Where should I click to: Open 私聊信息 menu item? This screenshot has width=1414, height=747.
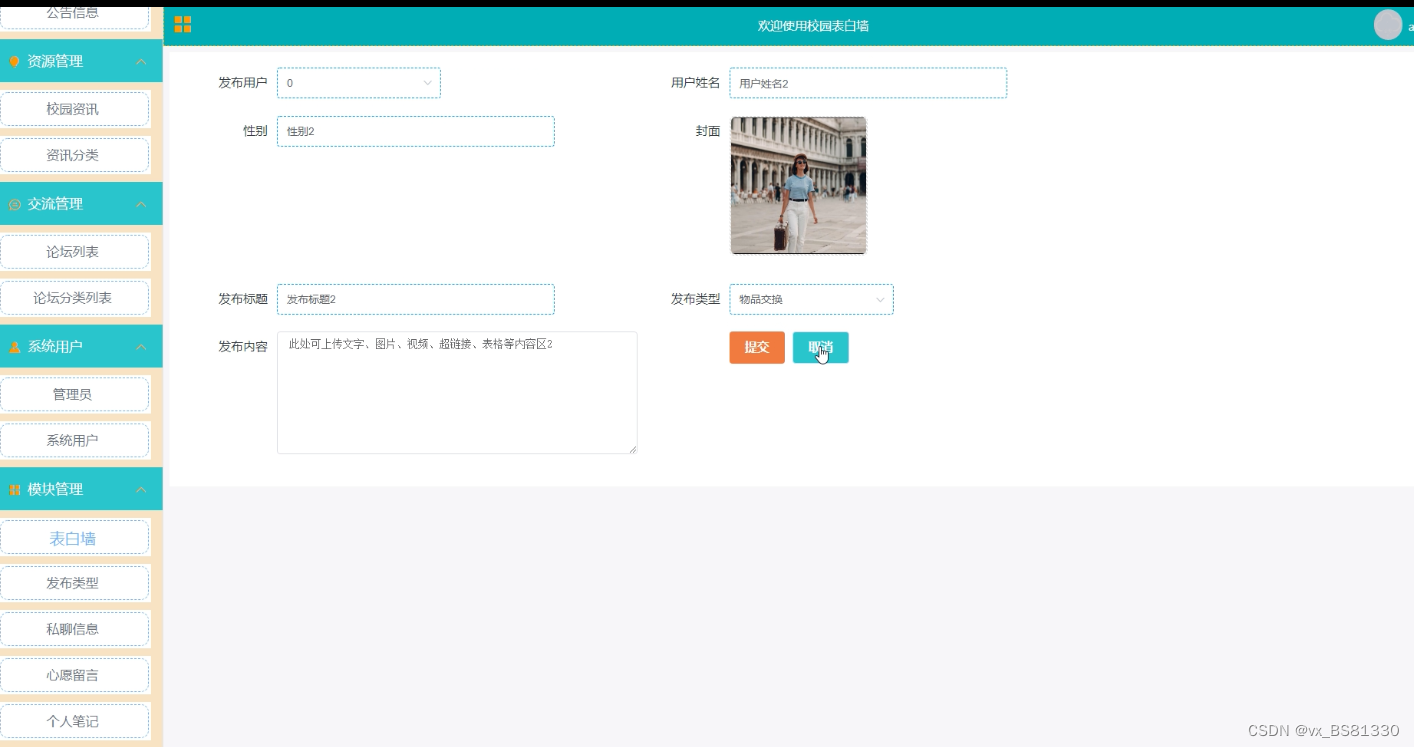(74, 629)
